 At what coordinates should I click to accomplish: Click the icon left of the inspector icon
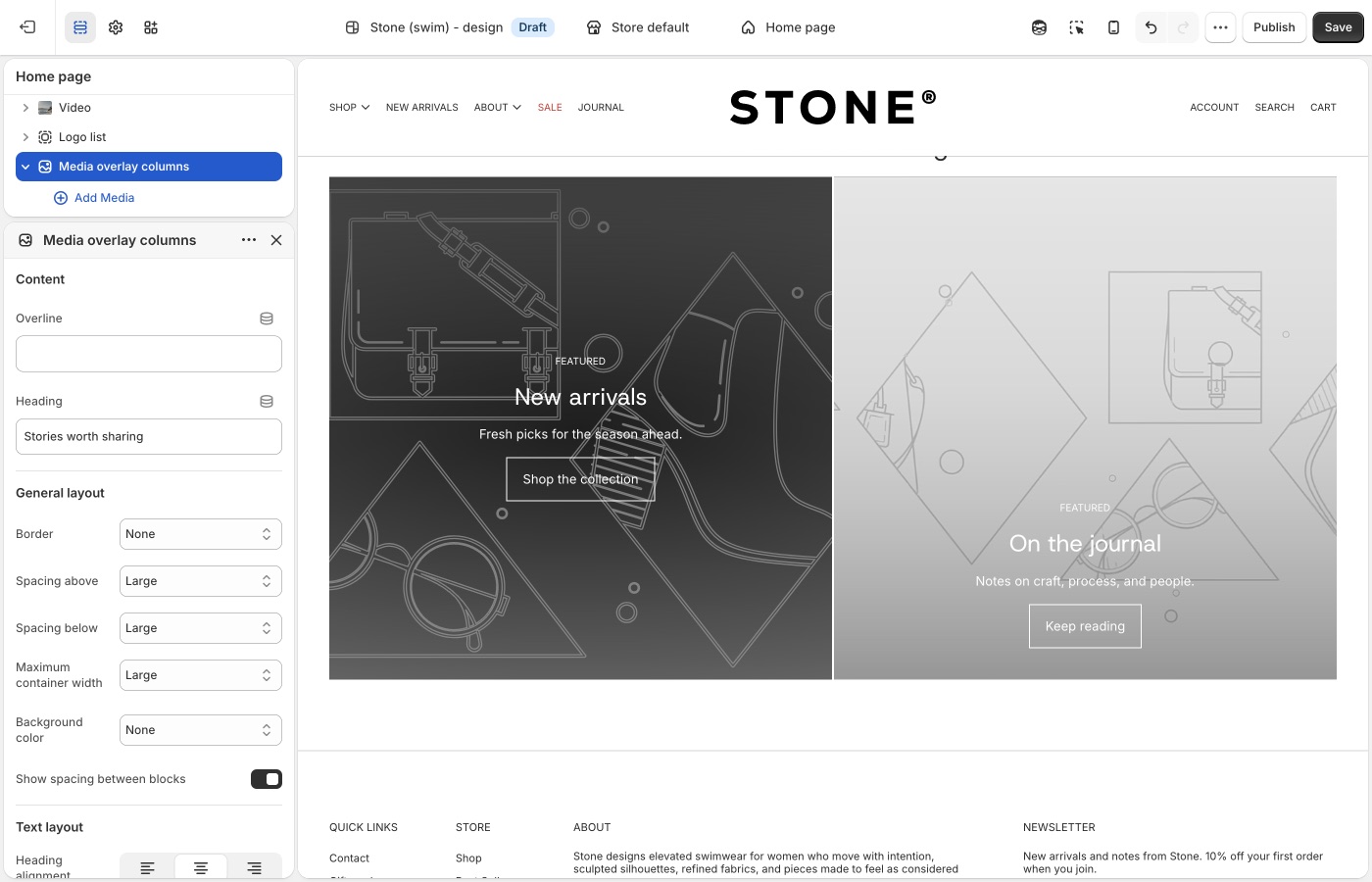coord(1039,27)
